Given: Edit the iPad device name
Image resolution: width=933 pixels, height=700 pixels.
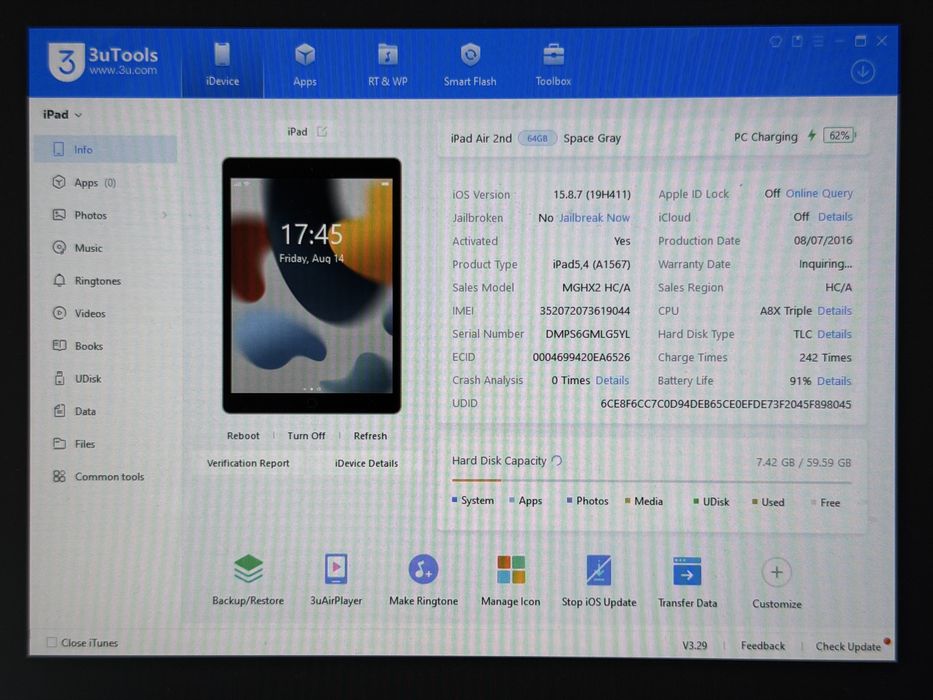Looking at the screenshot, I should 322,132.
